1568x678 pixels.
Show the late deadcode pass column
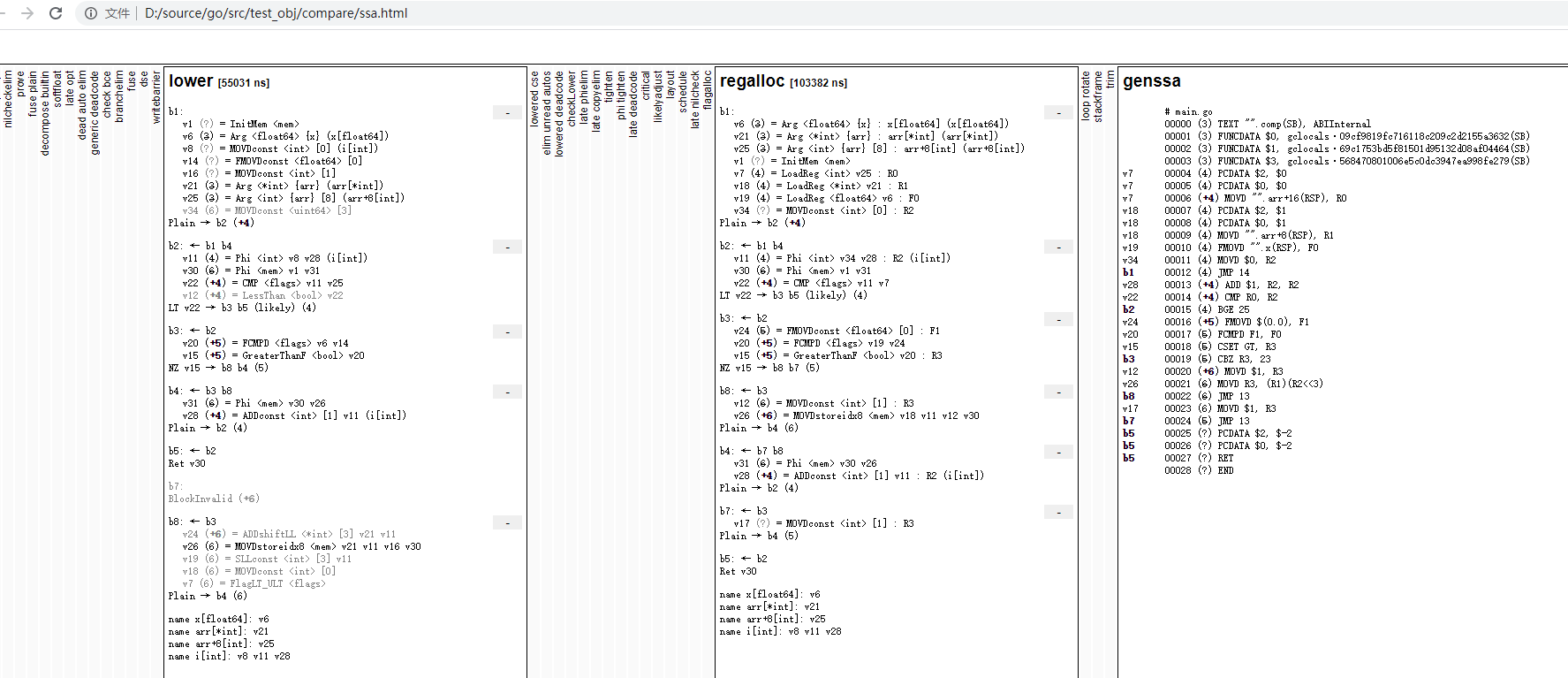[633, 103]
